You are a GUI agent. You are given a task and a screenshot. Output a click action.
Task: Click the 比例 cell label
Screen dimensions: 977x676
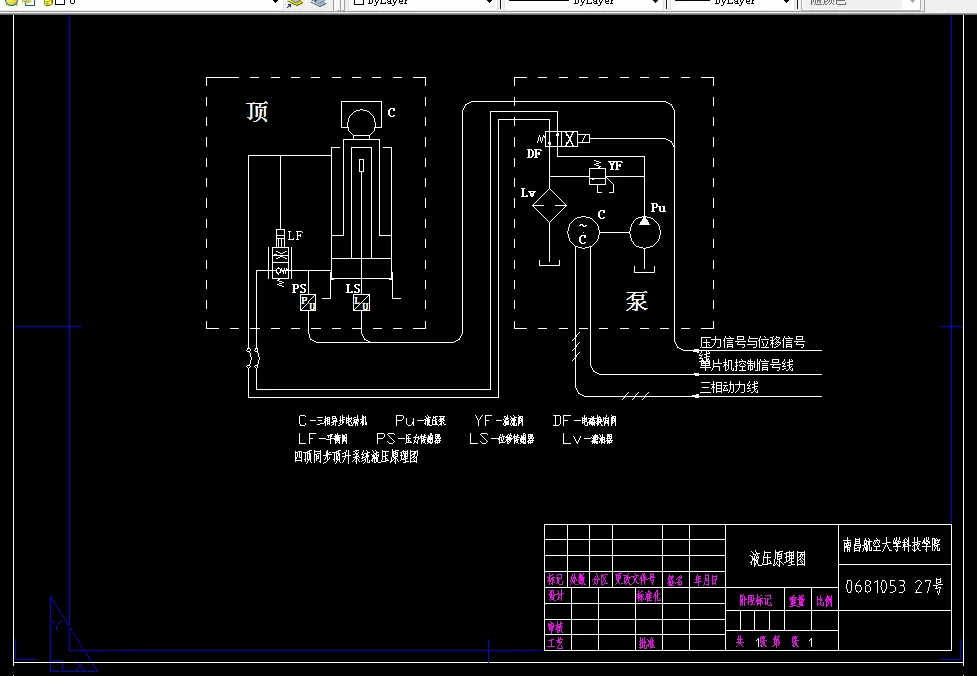[824, 601]
